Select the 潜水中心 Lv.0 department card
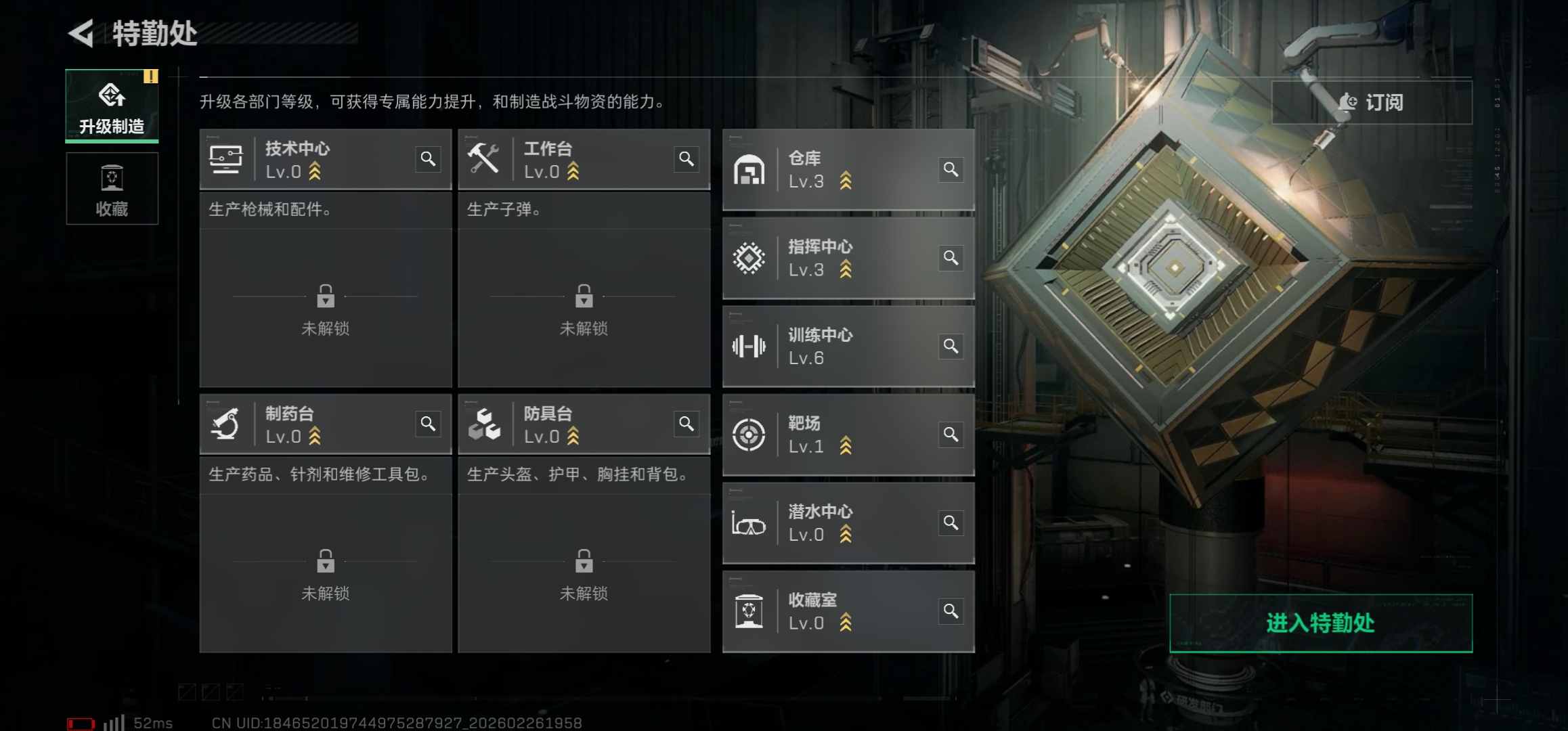The width and height of the screenshot is (1568, 731). [x=848, y=523]
